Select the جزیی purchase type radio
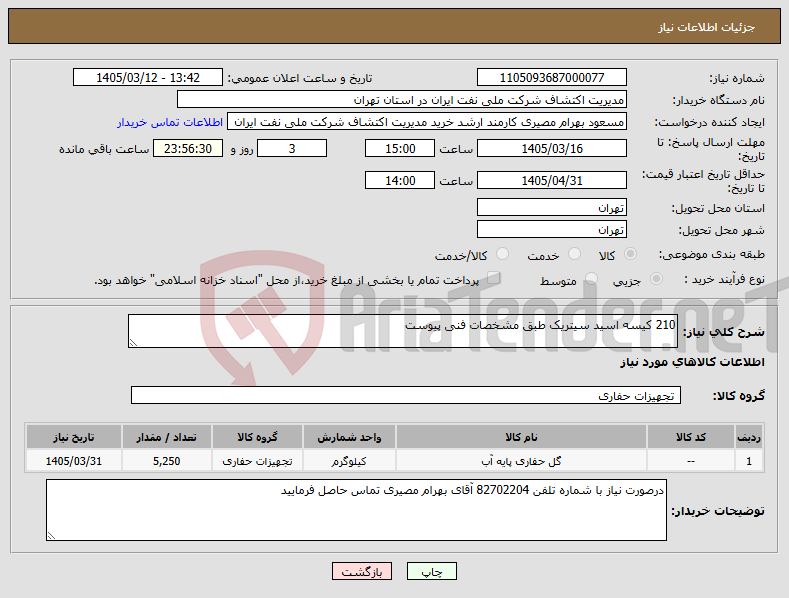The width and height of the screenshot is (789, 598). tap(656, 279)
